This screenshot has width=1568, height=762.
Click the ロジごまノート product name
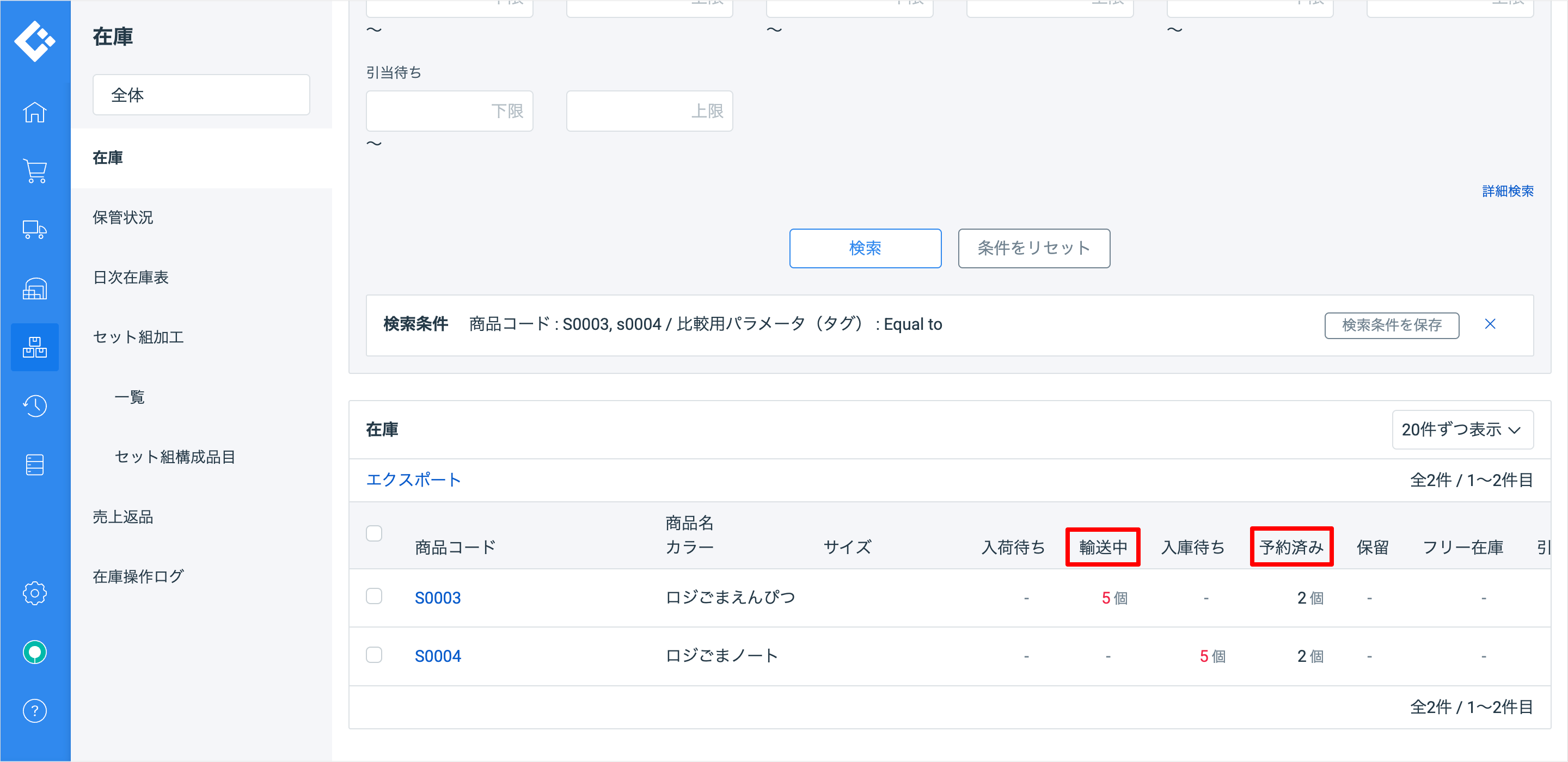pos(722,656)
